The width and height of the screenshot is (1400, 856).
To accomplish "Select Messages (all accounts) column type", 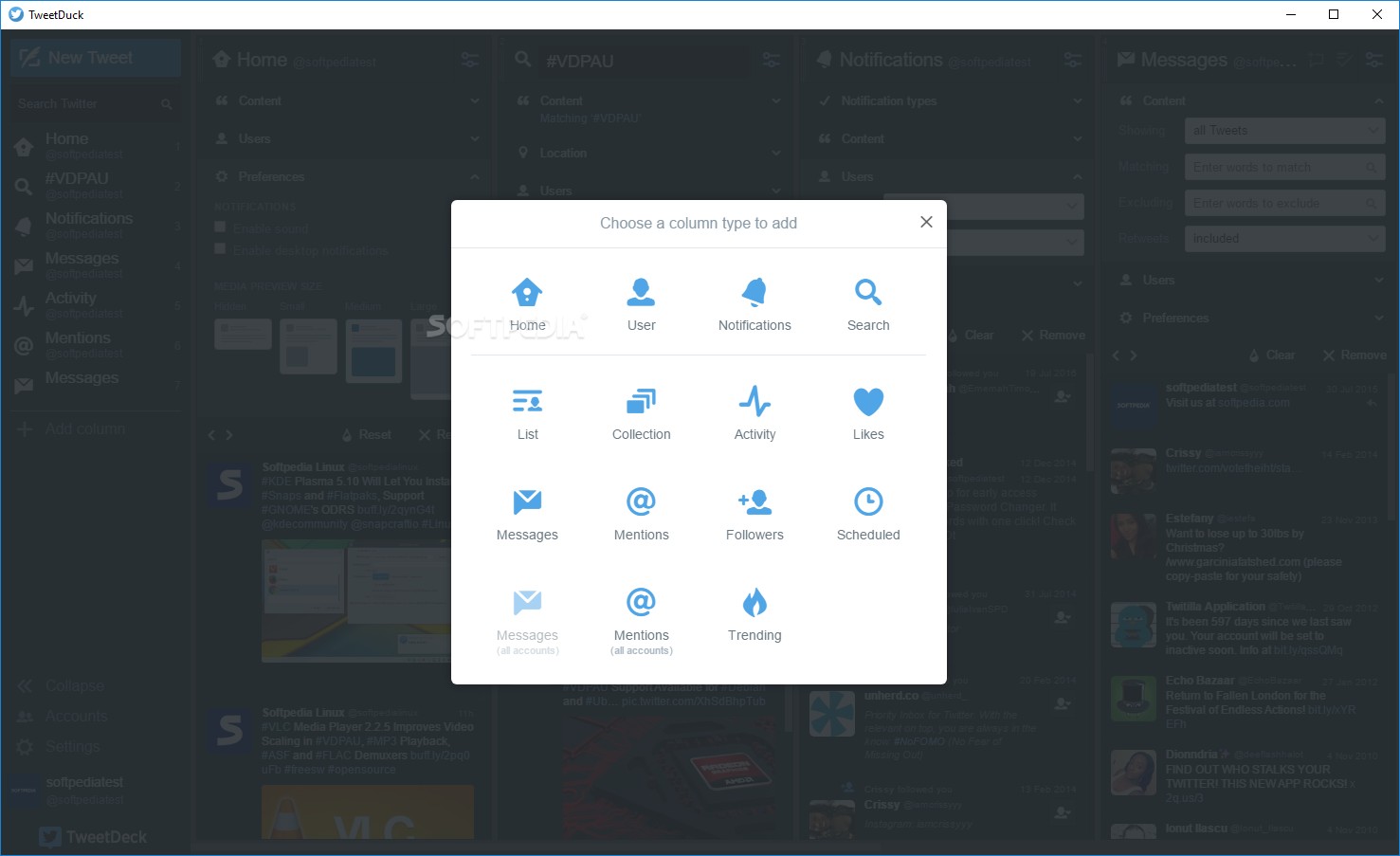I will coord(527,621).
